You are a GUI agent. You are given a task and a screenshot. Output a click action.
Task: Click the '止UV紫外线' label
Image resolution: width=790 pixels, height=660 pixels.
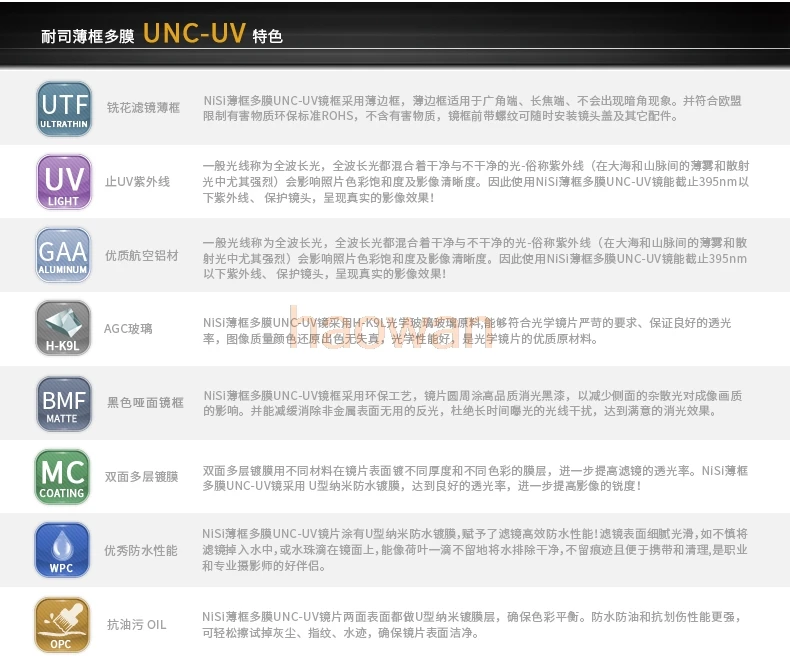coord(138,181)
